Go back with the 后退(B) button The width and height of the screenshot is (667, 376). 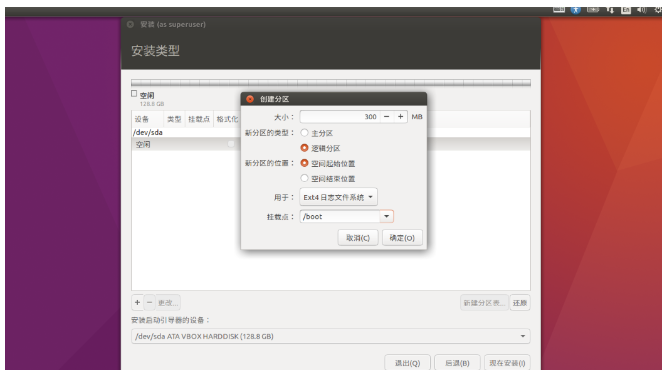click(x=457, y=363)
